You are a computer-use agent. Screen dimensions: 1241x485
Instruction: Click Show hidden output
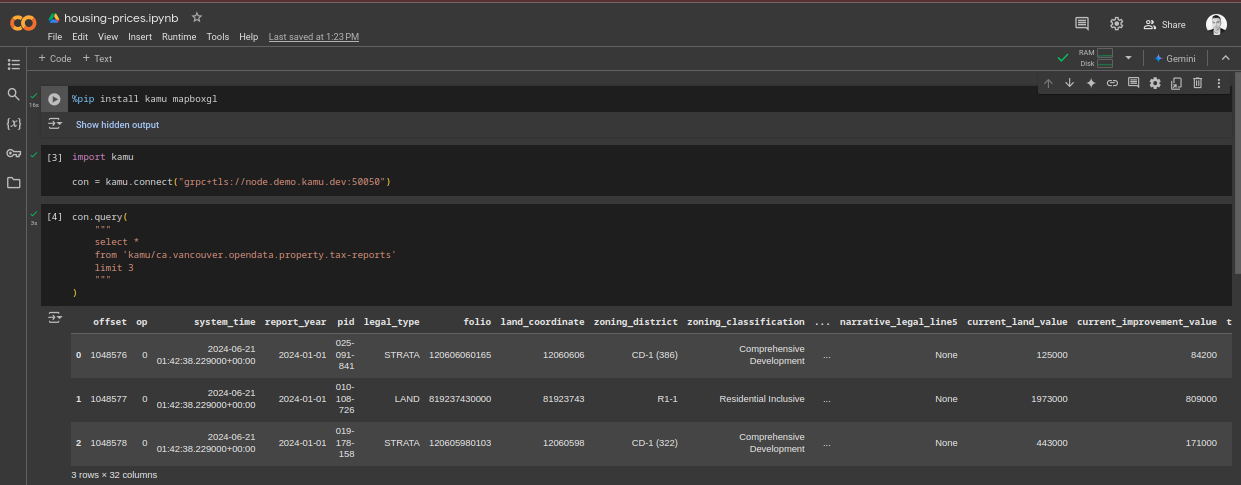117,125
